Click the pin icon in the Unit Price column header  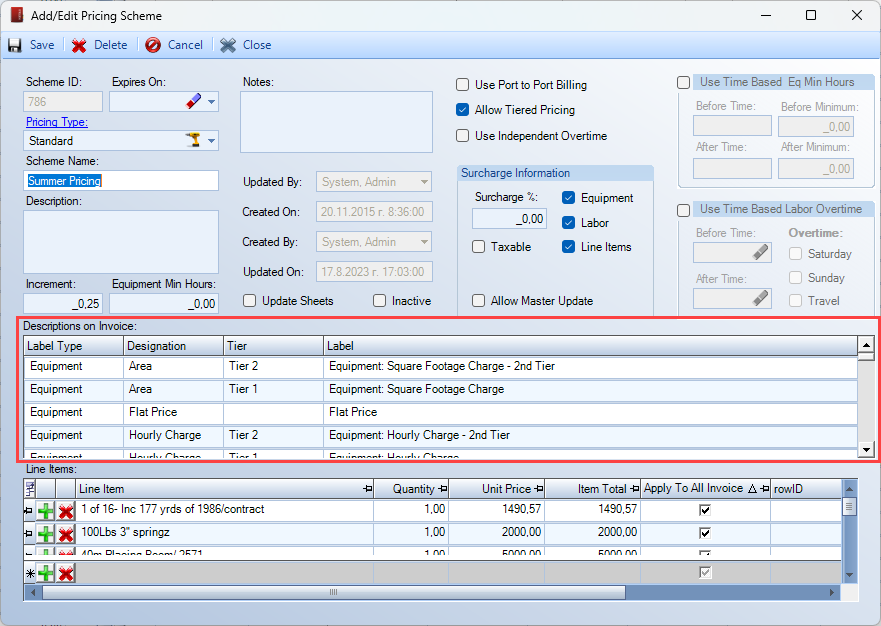click(539, 489)
